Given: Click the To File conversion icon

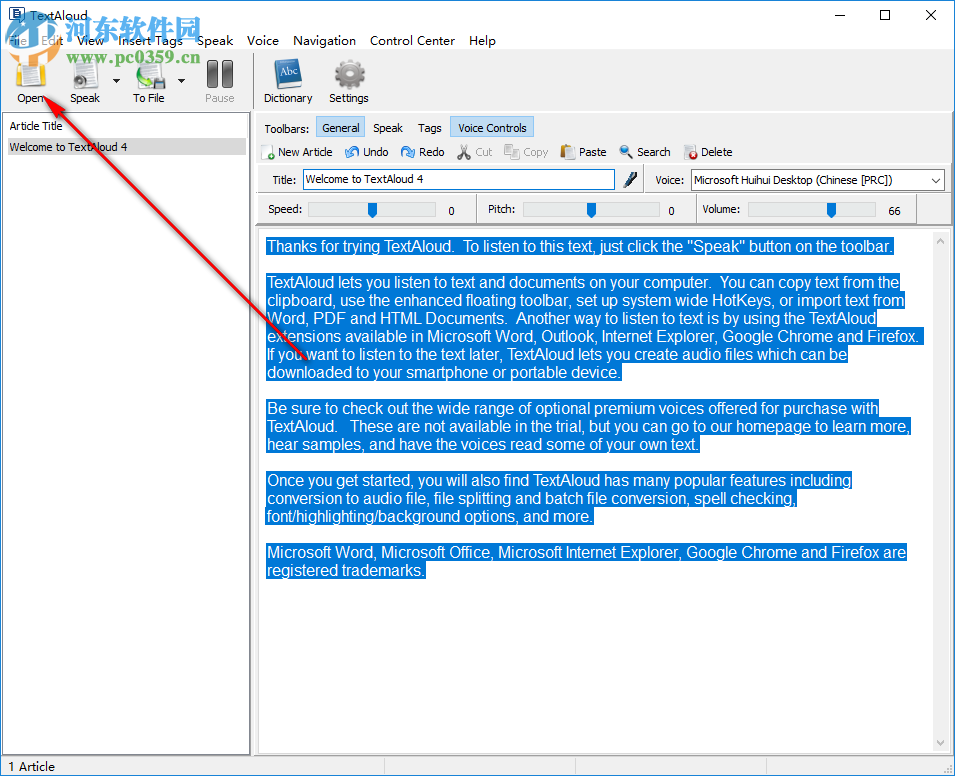Looking at the screenshot, I should coord(148,75).
